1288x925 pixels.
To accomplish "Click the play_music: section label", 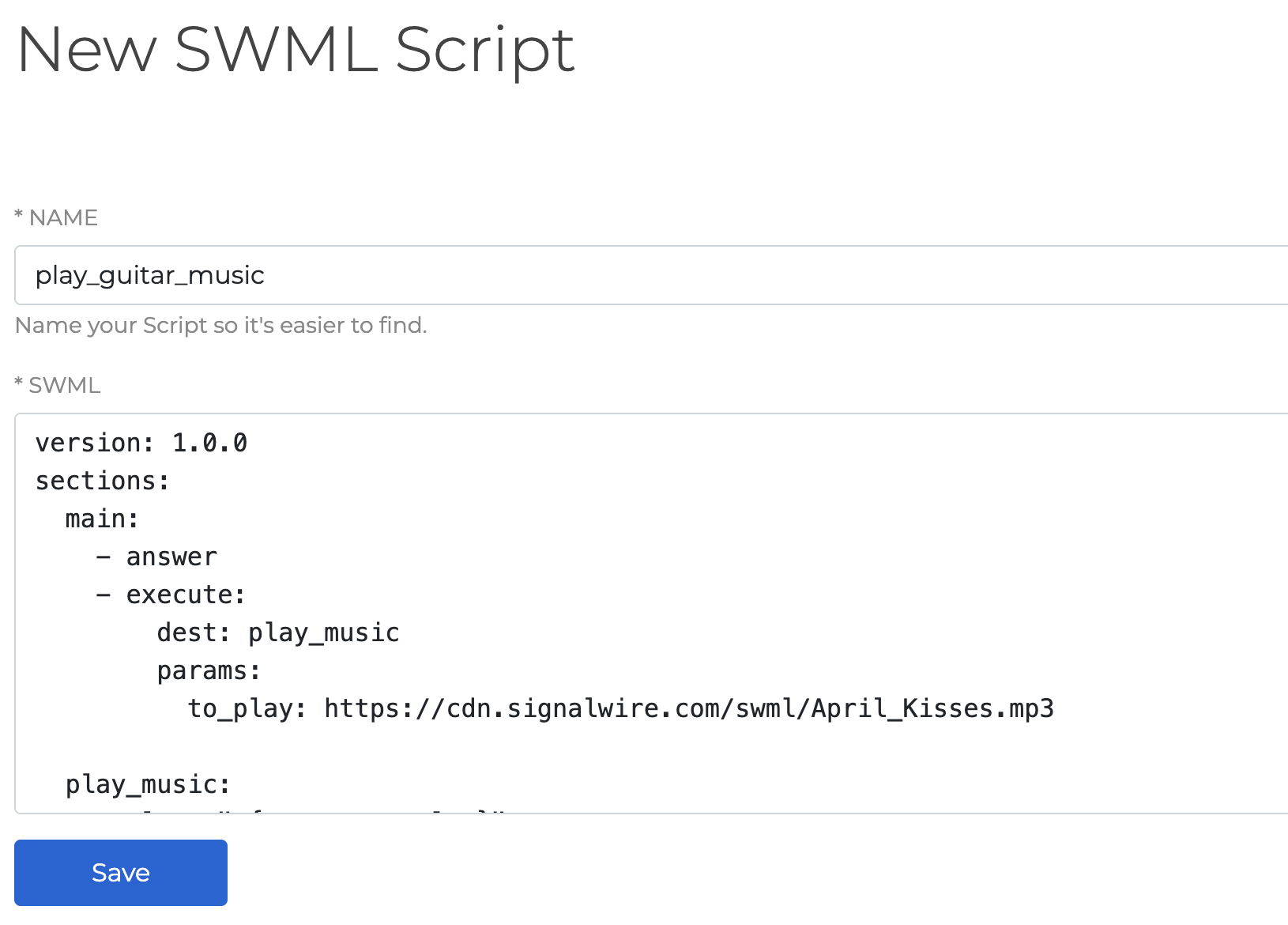I will tap(146, 783).
